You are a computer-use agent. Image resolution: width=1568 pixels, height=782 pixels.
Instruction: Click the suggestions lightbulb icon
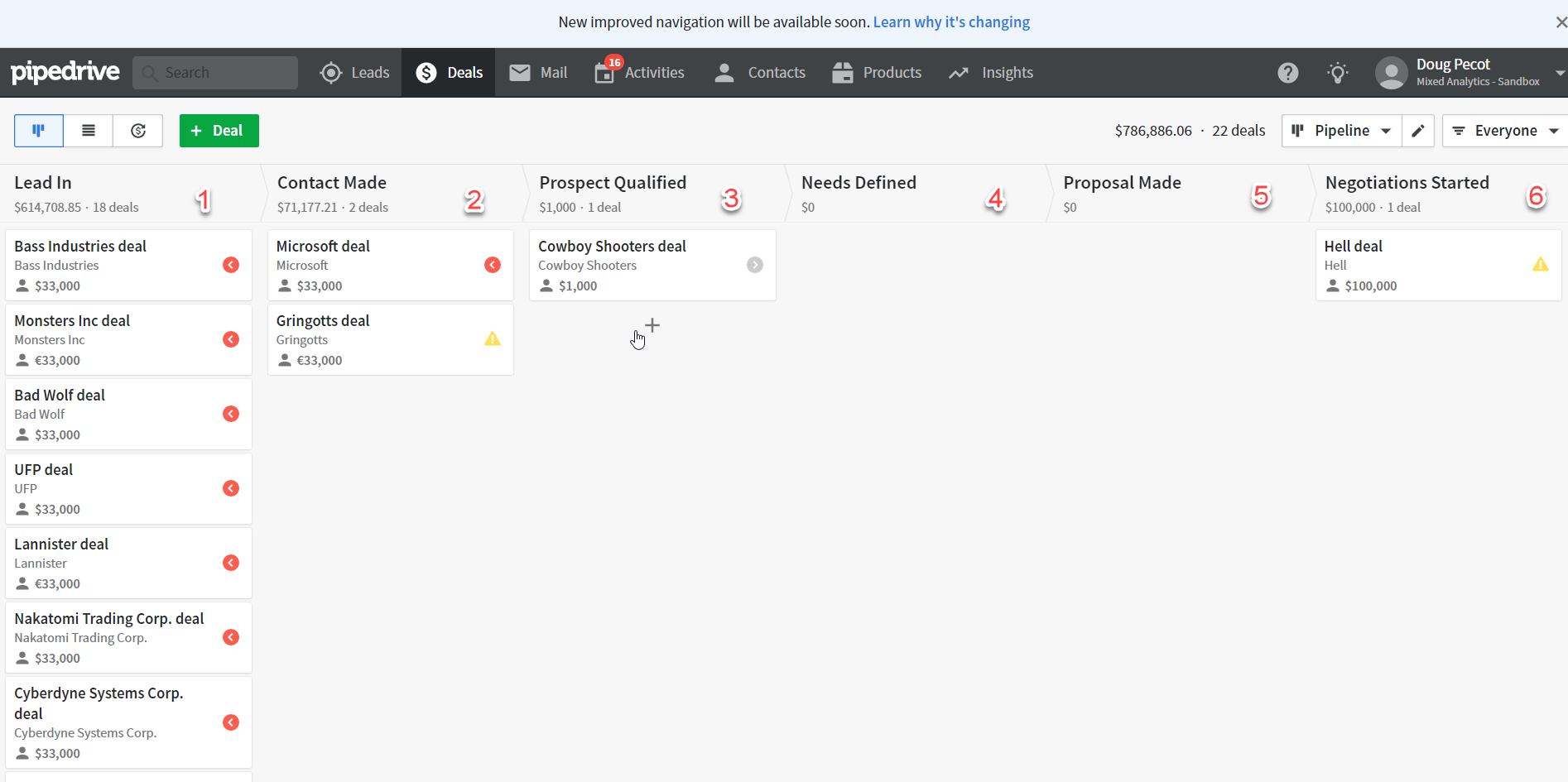coord(1337,72)
